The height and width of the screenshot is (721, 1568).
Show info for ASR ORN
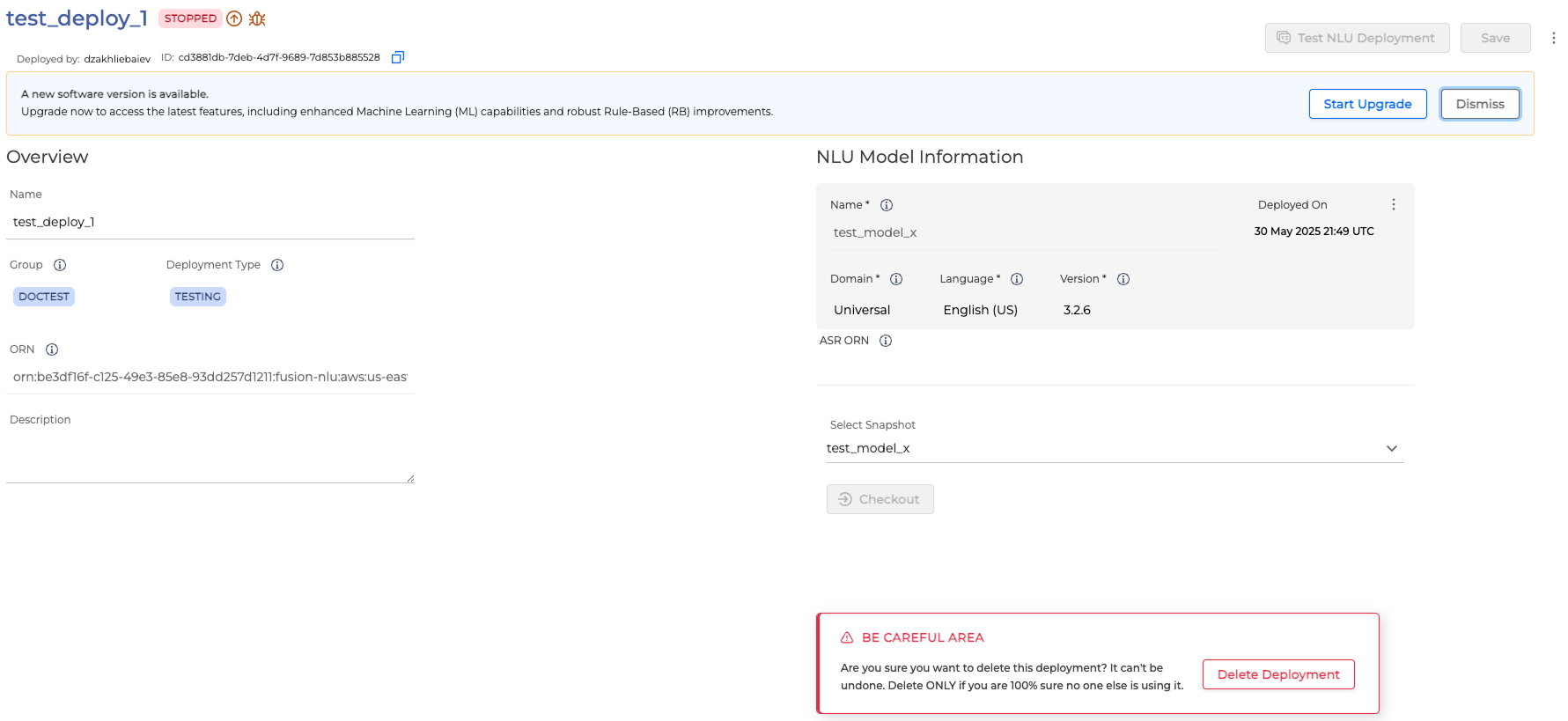tap(886, 341)
